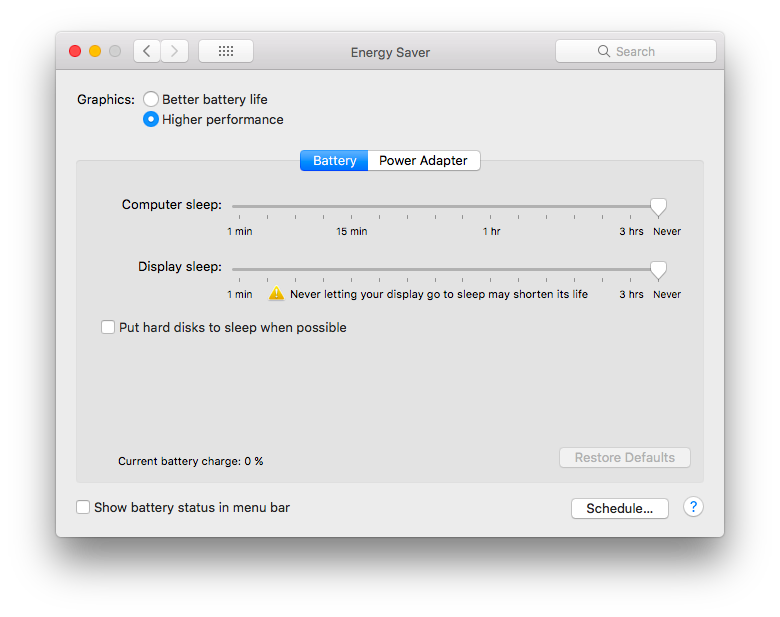Click the Current battery charge: 0 % text
The height and width of the screenshot is (617, 780).
191,461
